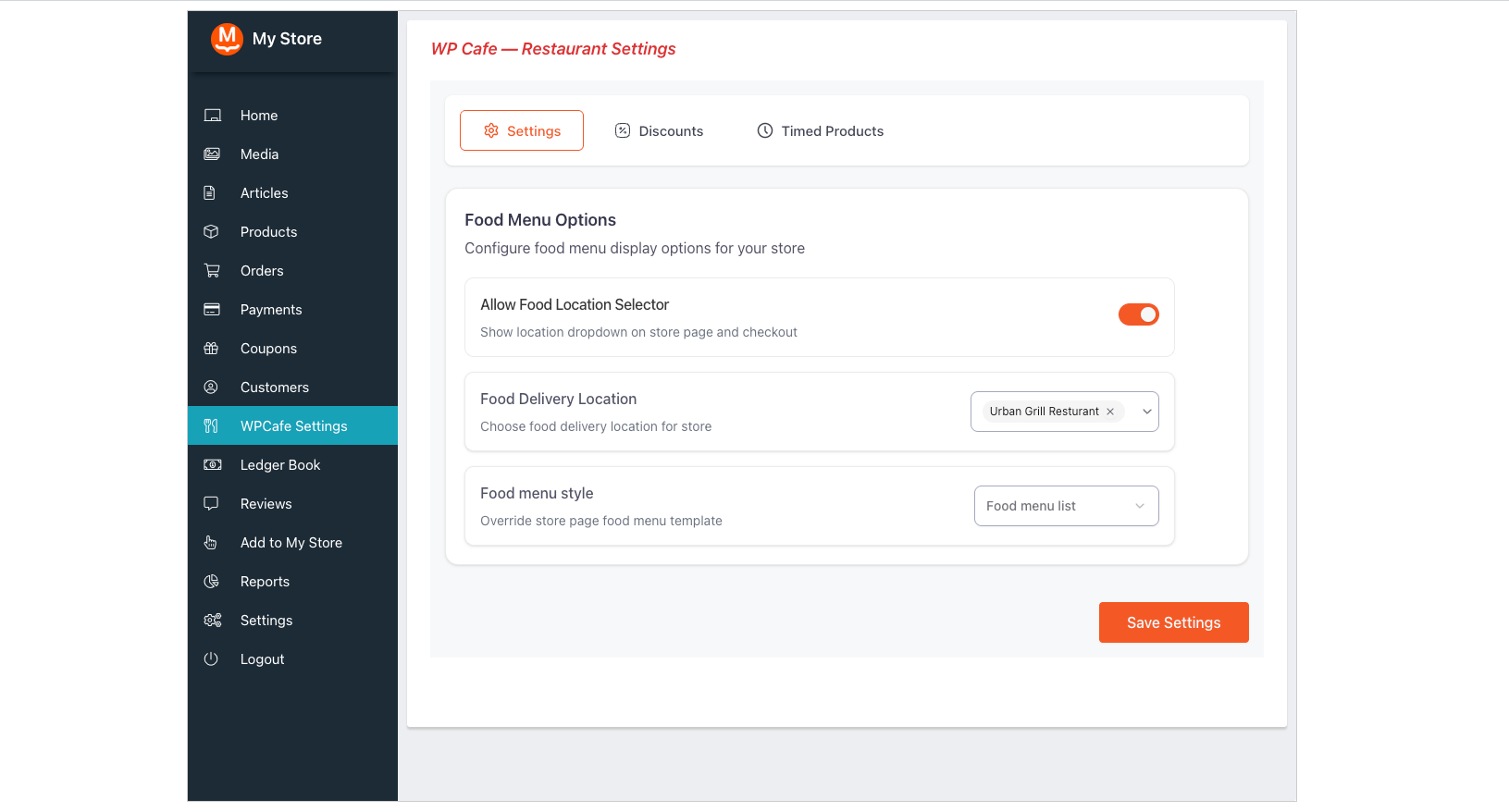The height and width of the screenshot is (812, 1509).
Task: Select the Settings tab label
Action: tap(534, 131)
